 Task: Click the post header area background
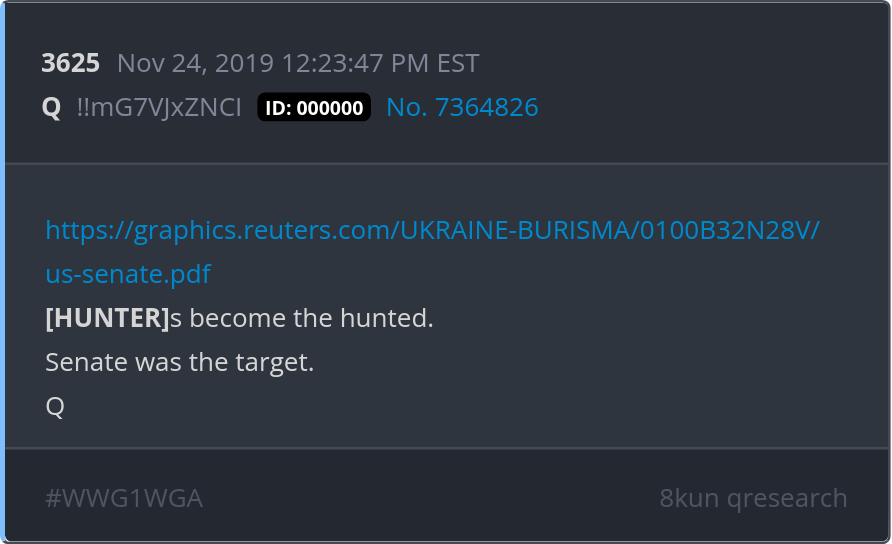(x=683, y=83)
